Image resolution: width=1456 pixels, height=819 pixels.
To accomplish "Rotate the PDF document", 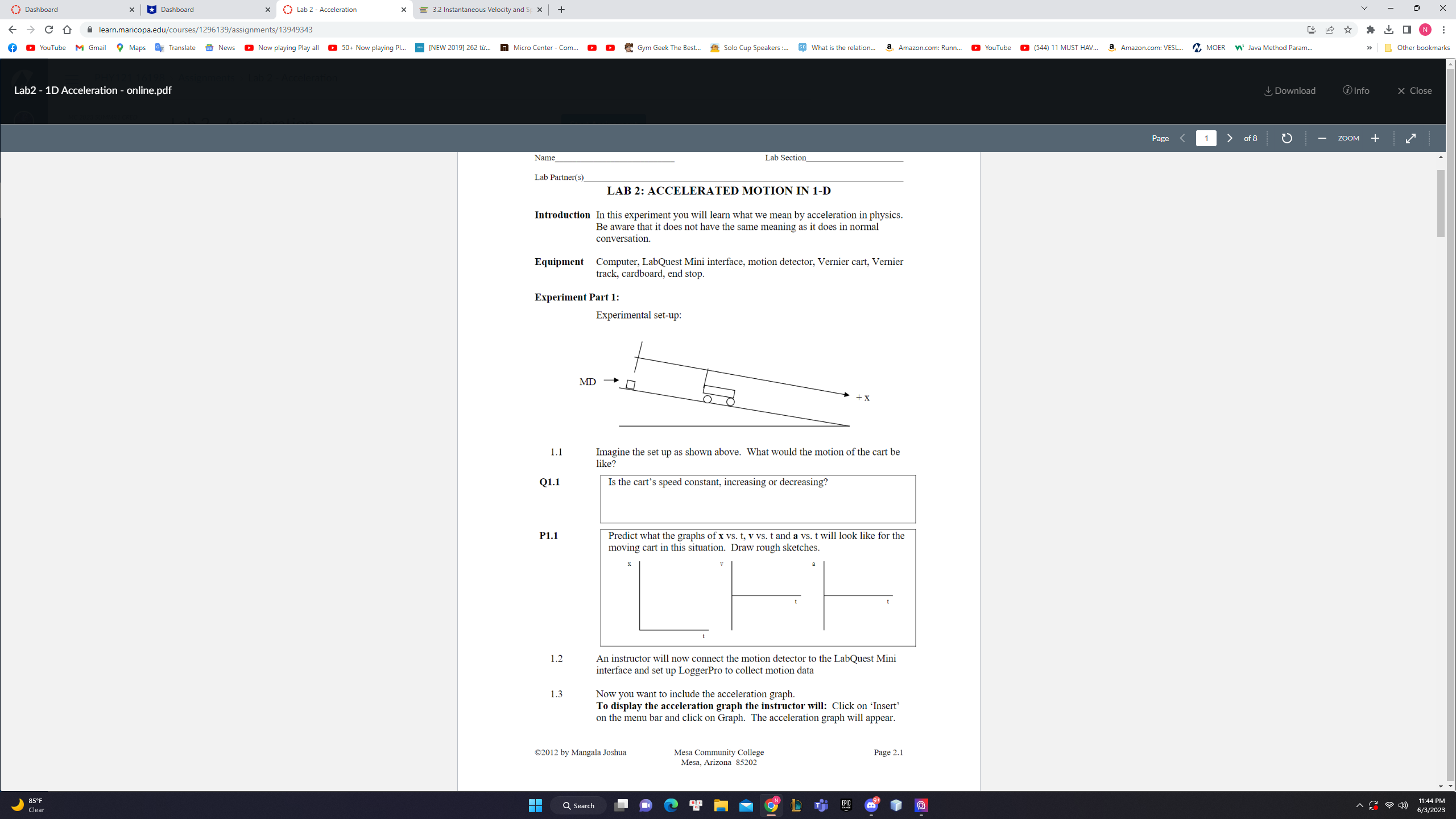I will [1287, 138].
